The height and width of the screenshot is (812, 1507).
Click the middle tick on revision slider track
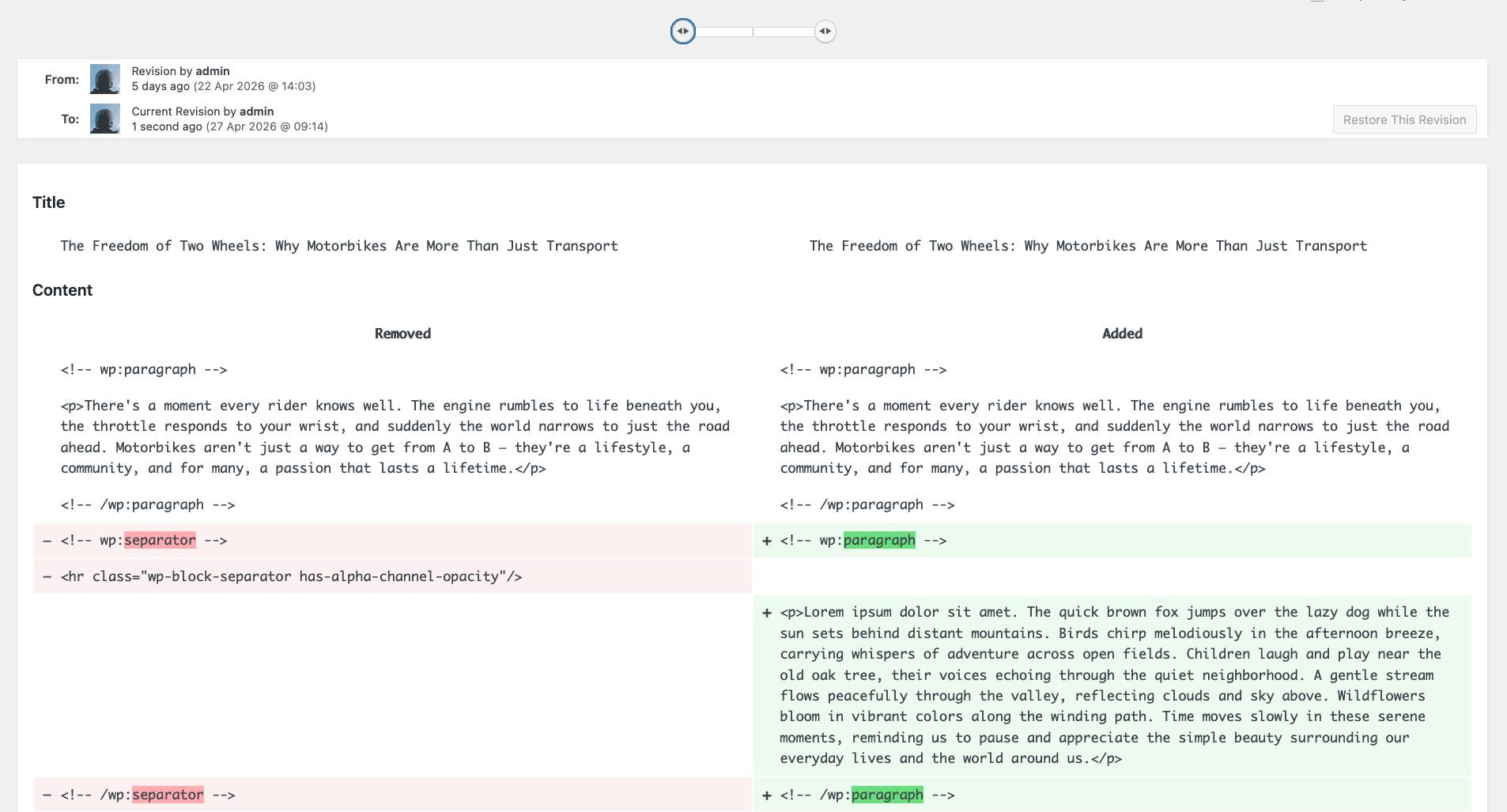pyautogui.click(x=753, y=31)
